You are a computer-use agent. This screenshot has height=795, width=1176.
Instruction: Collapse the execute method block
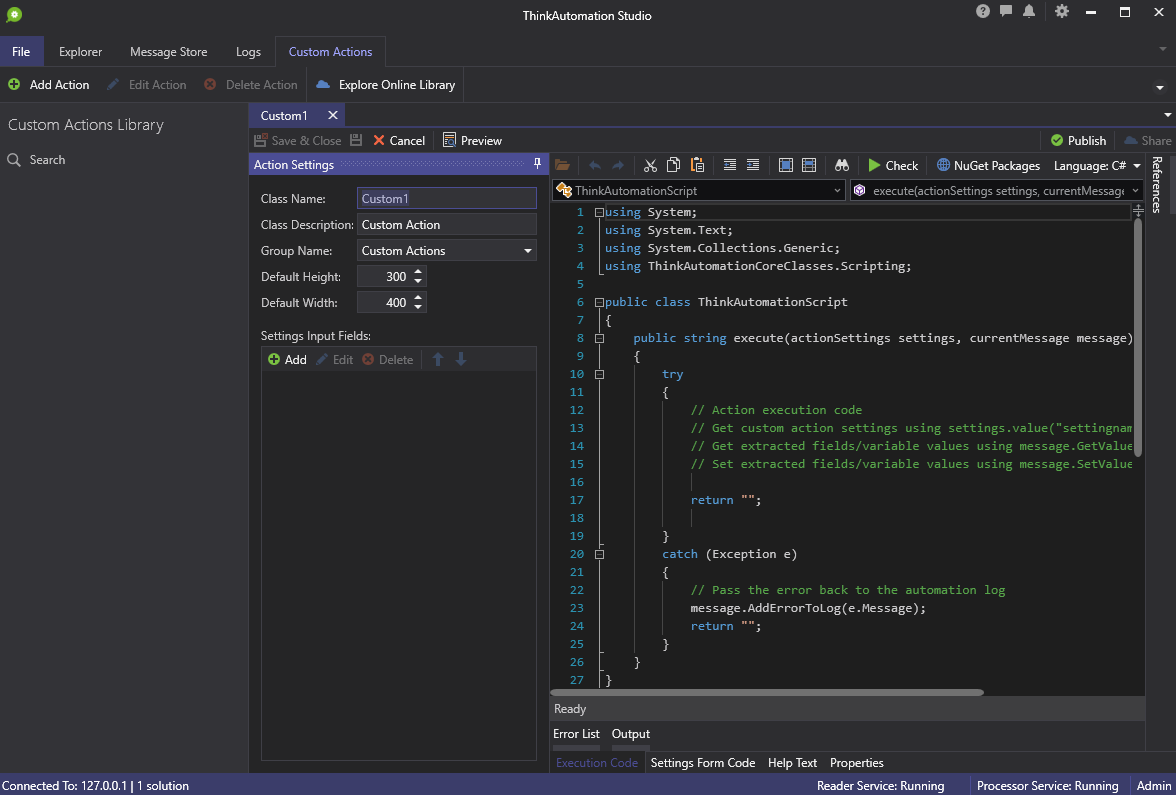point(599,338)
